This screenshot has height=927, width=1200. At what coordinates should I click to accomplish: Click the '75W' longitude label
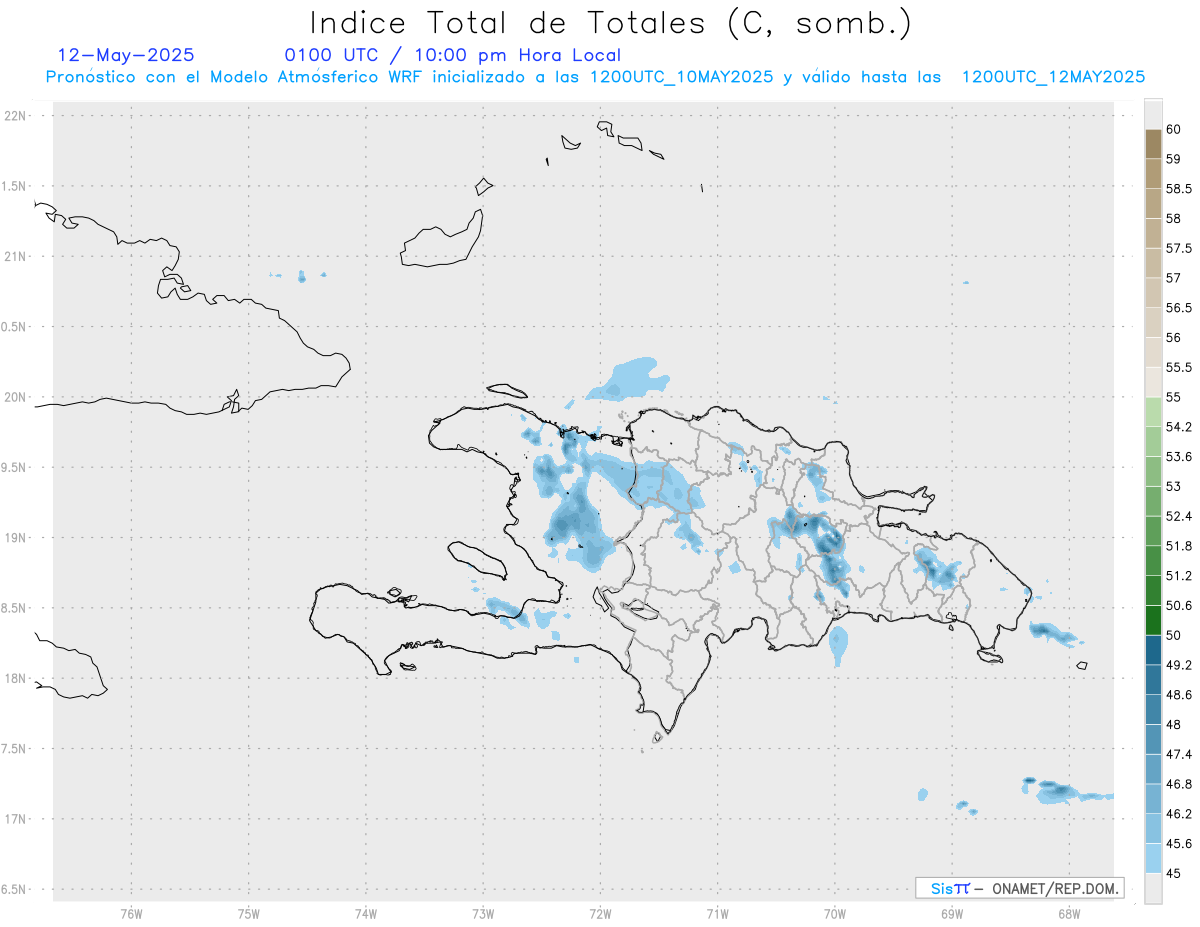click(249, 915)
